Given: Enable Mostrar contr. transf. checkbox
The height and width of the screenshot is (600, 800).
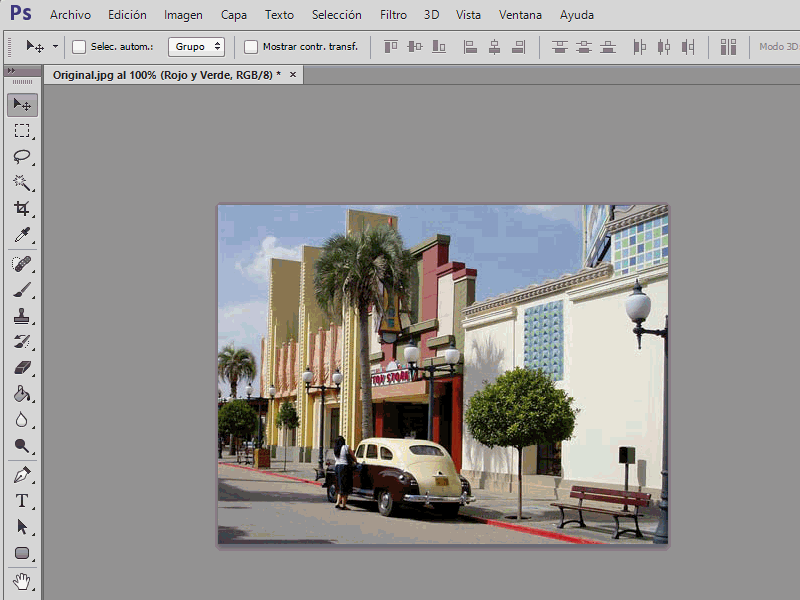Looking at the screenshot, I should click(251, 47).
